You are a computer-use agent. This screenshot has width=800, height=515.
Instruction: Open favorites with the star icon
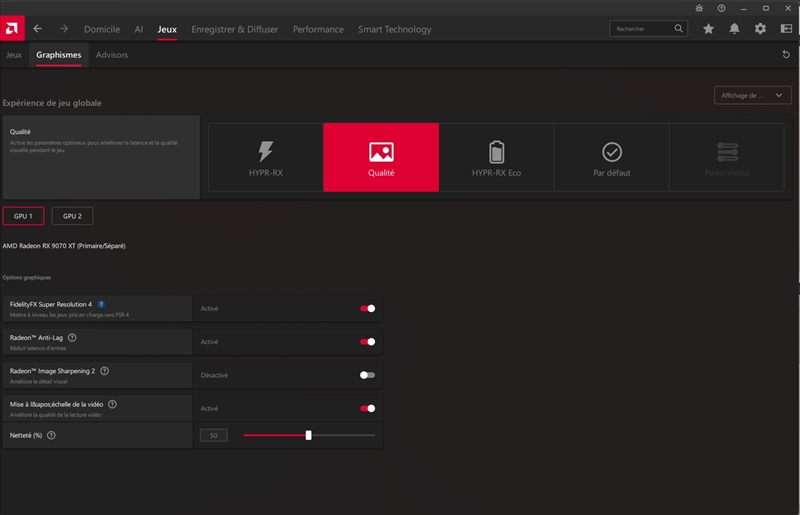coord(709,29)
